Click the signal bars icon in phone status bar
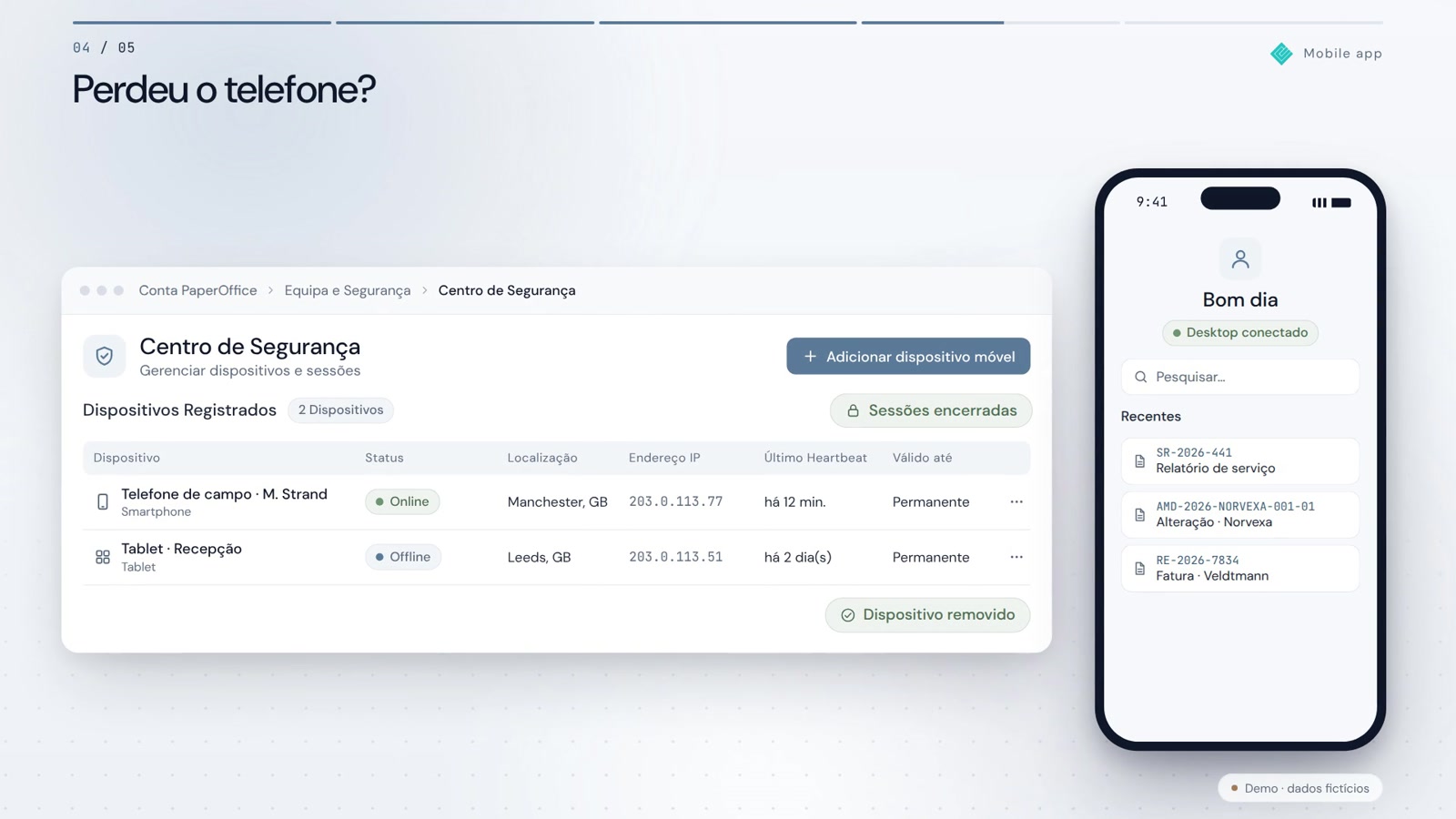 [x=1319, y=203]
